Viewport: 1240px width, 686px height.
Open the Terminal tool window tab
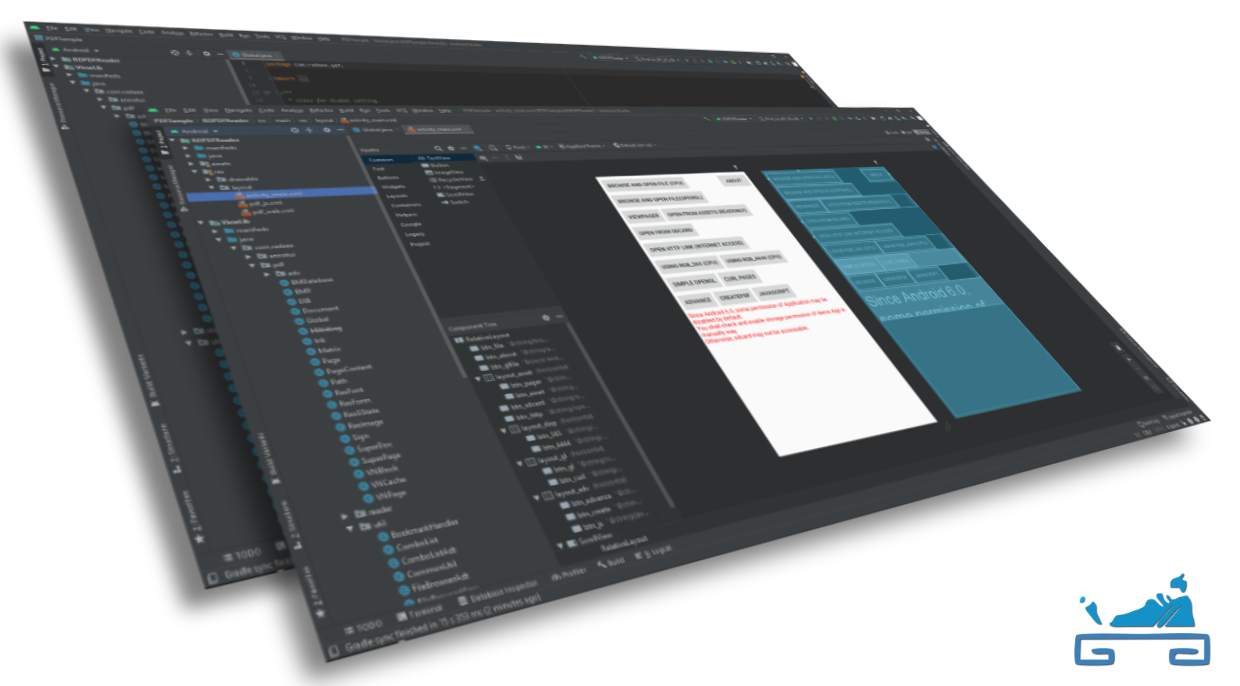(x=420, y=612)
